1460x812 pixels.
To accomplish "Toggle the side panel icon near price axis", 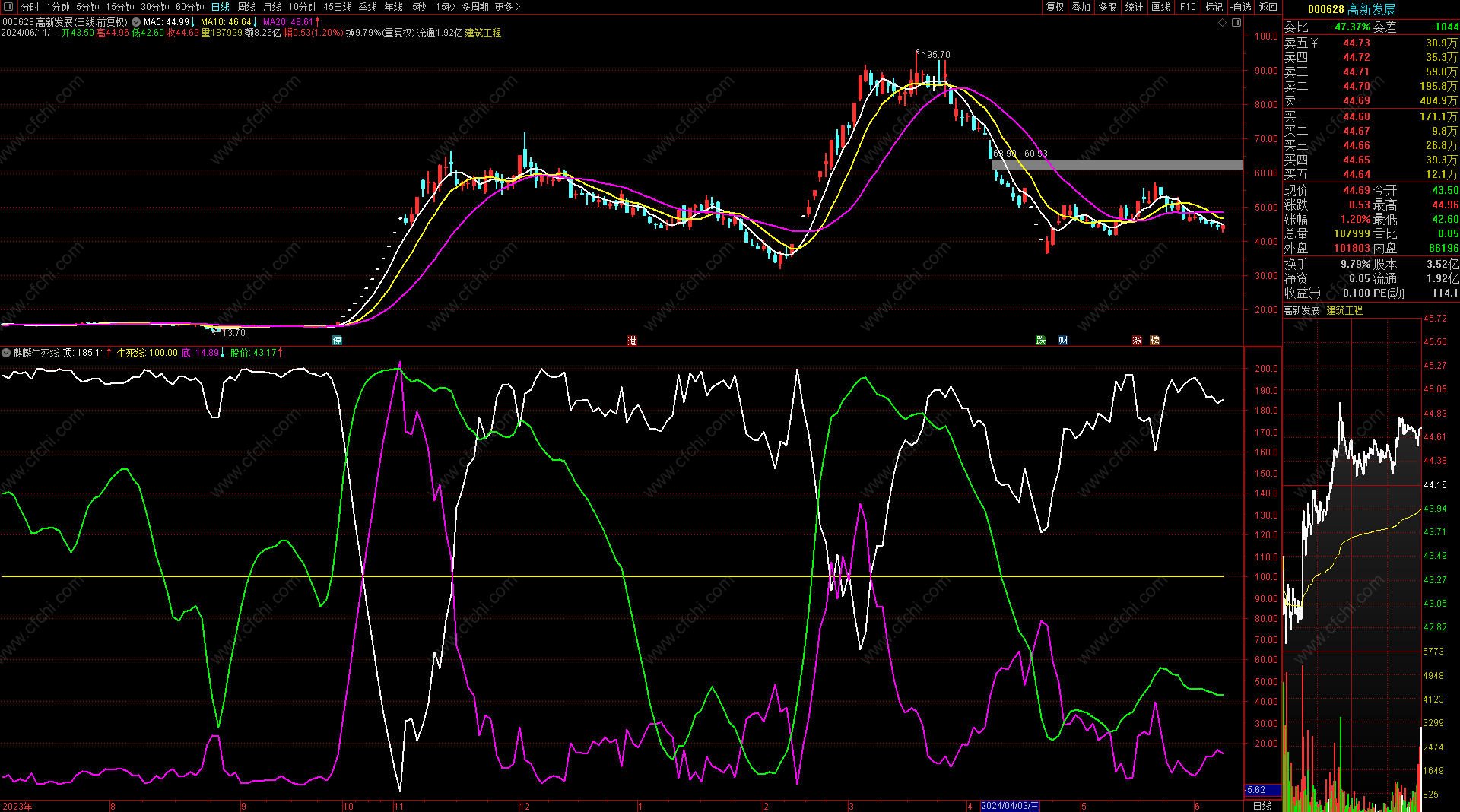I will 1236,23.
